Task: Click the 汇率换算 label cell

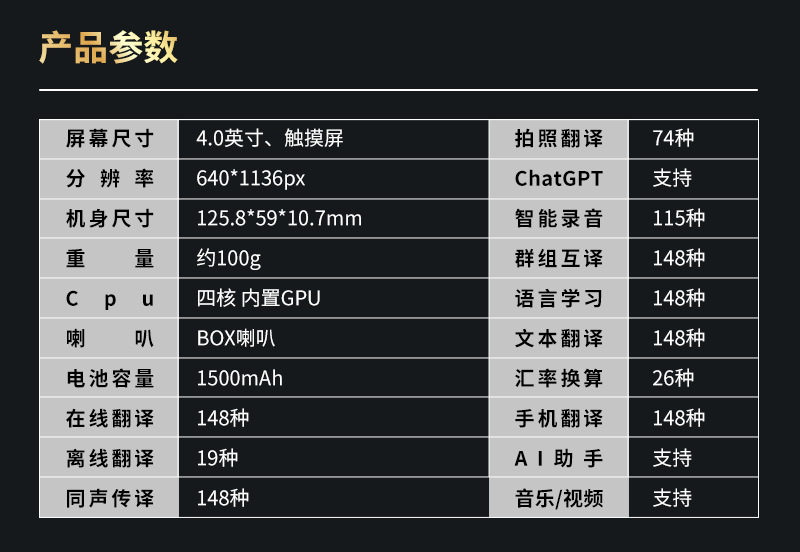Action: (559, 379)
